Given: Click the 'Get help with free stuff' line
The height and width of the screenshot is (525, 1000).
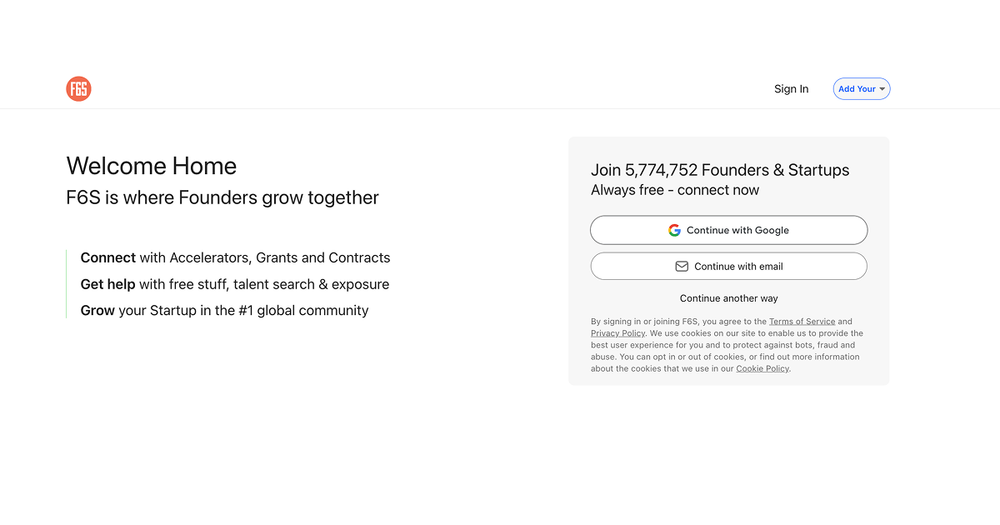Looking at the screenshot, I should tap(234, 284).
